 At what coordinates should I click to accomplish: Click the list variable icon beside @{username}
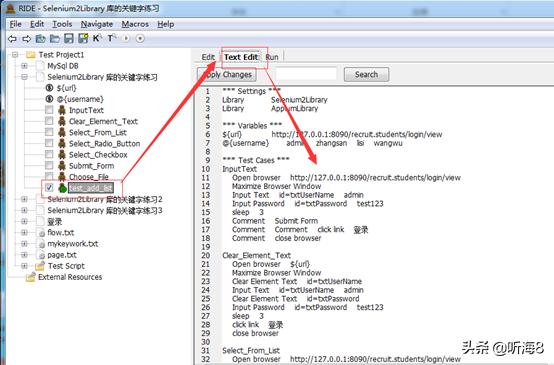click(49, 99)
